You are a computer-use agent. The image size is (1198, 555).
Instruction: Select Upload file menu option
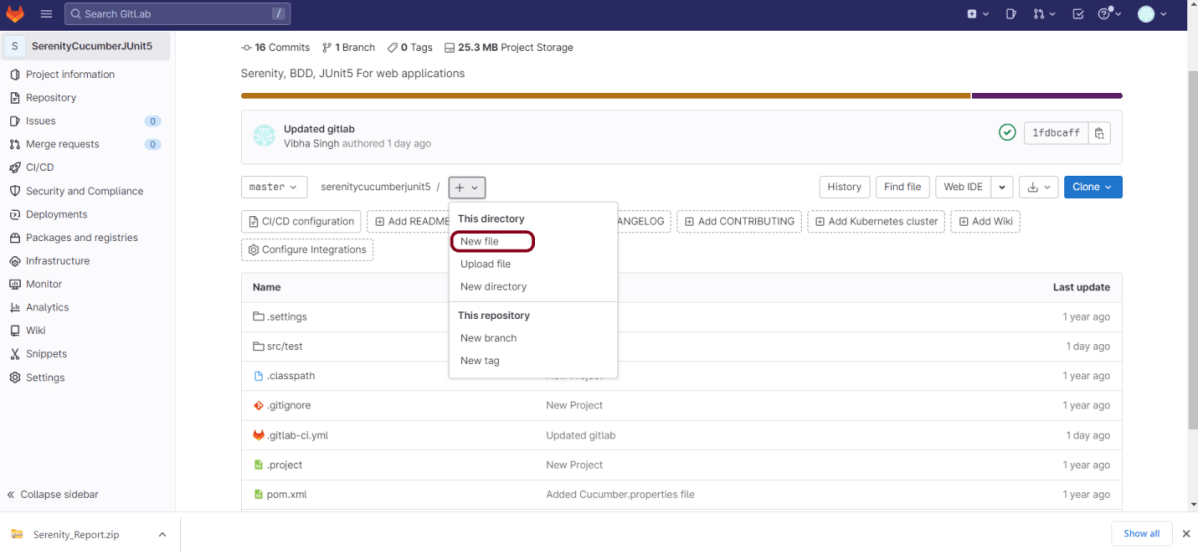coord(485,264)
